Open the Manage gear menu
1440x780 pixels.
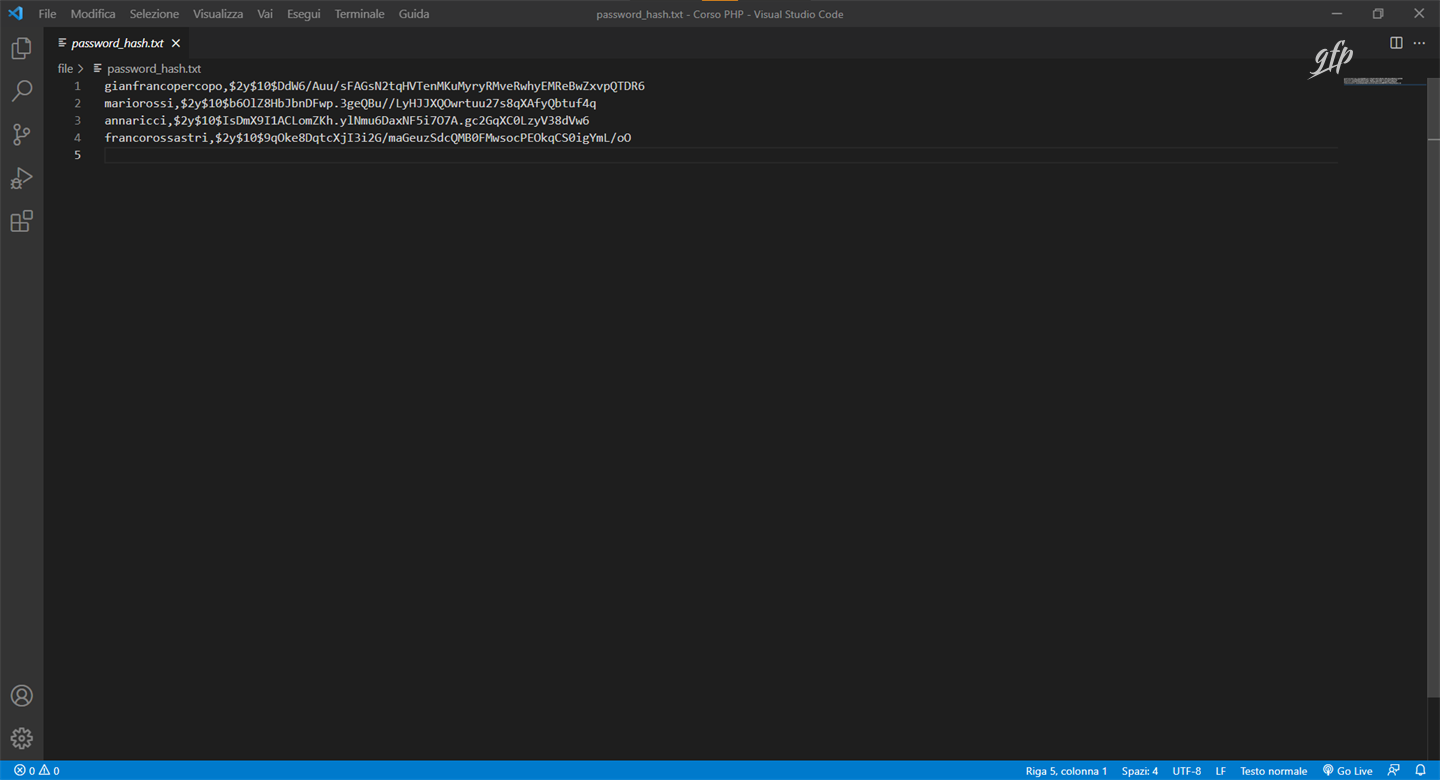21,739
